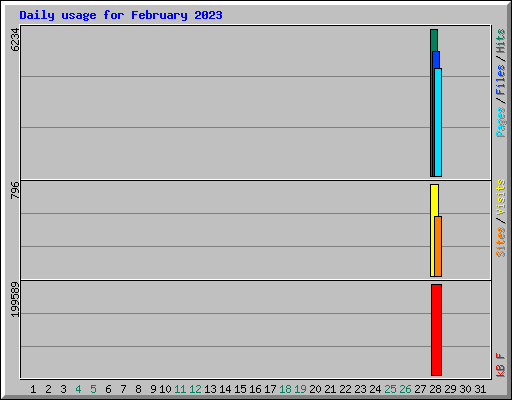This screenshot has width=512, height=400.
Task: Click the green day label 26
Action: [x=405, y=389]
